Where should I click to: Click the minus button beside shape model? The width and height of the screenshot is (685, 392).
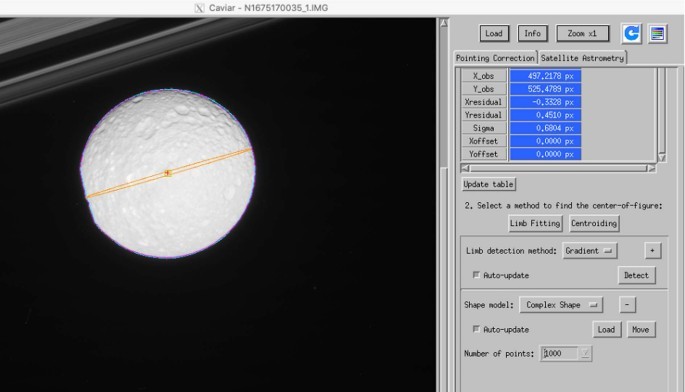click(627, 305)
